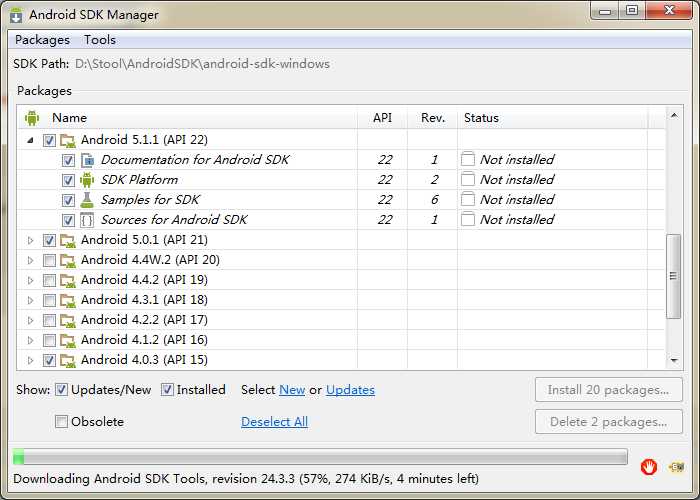Click the Deselect All link
Image resolution: width=700 pixels, height=500 pixels.
[274, 422]
